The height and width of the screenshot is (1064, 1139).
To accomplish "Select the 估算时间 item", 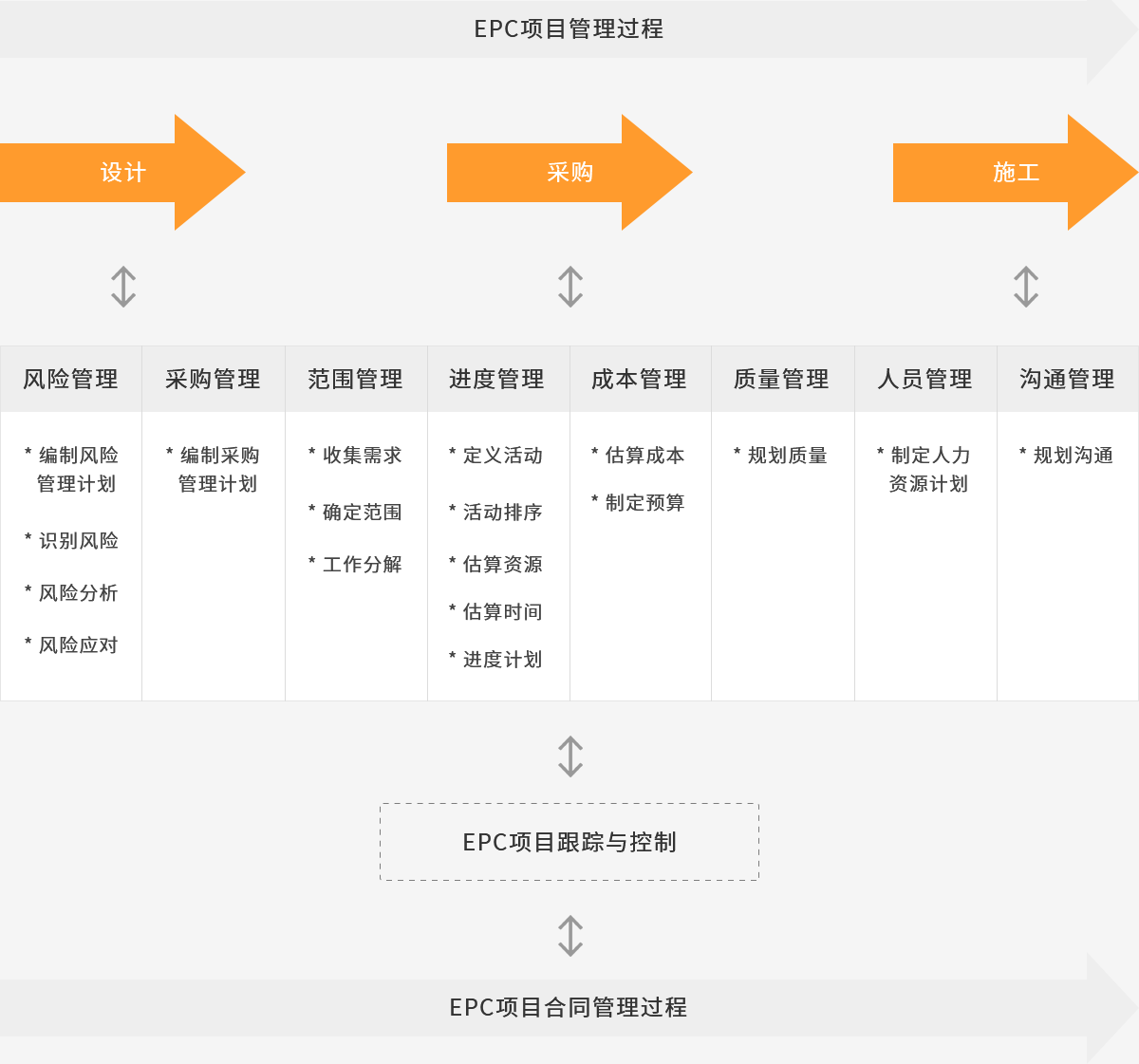I will click(495, 612).
